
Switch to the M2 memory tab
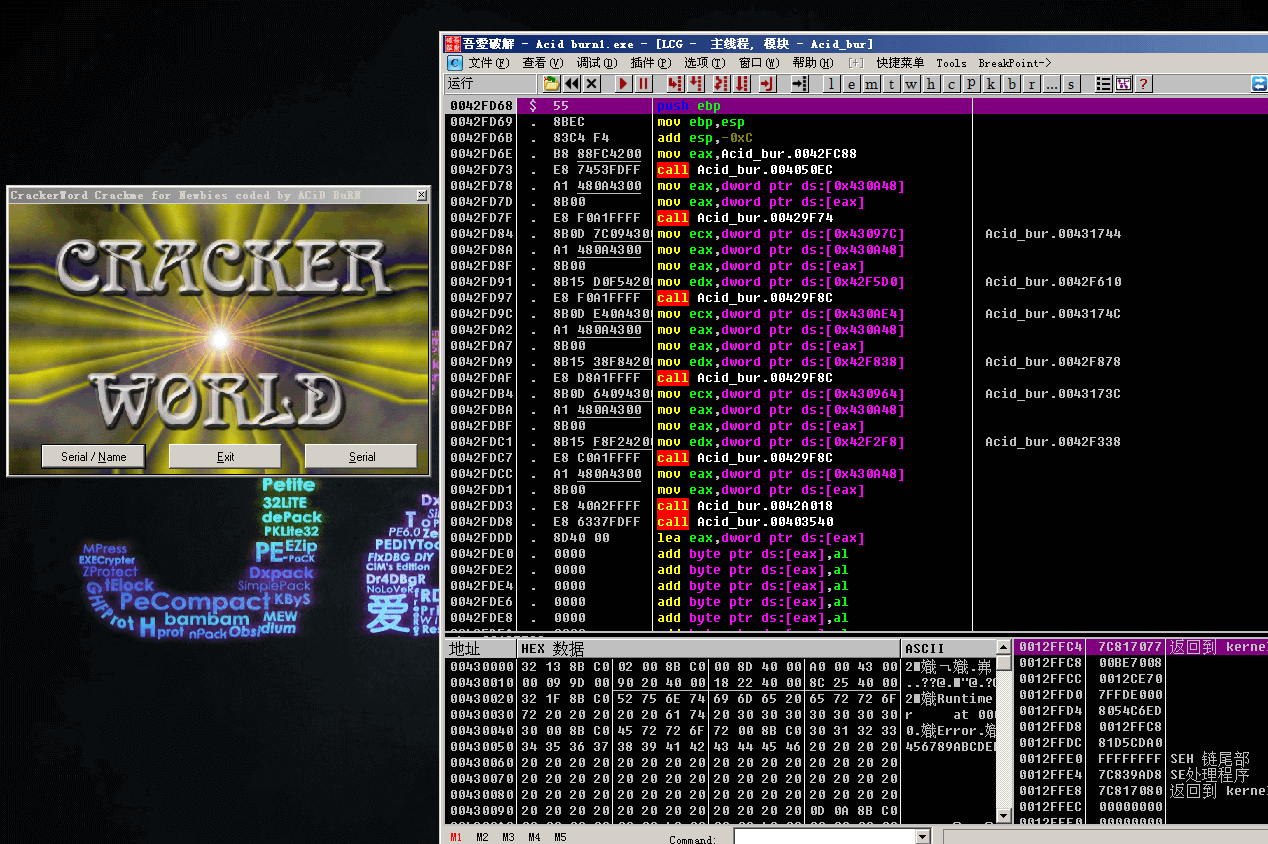(x=482, y=837)
